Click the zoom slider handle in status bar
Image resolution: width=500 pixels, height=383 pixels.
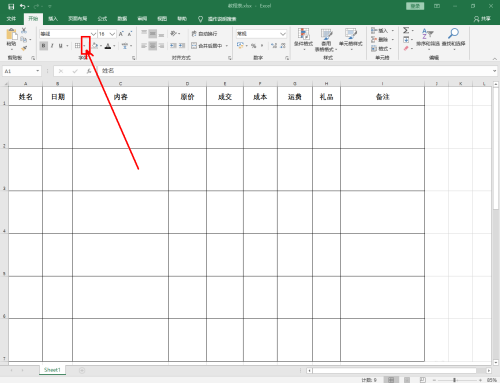[454, 380]
